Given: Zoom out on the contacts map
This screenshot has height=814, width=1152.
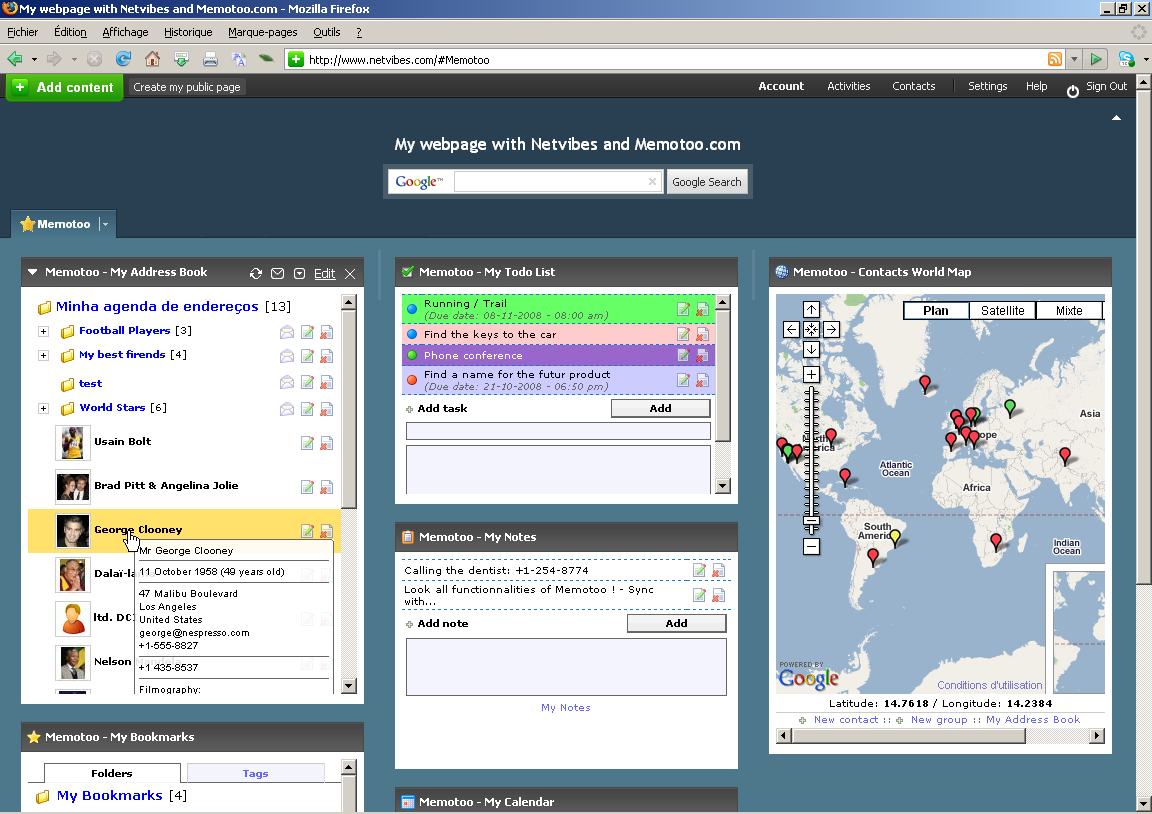Looking at the screenshot, I should (811, 547).
